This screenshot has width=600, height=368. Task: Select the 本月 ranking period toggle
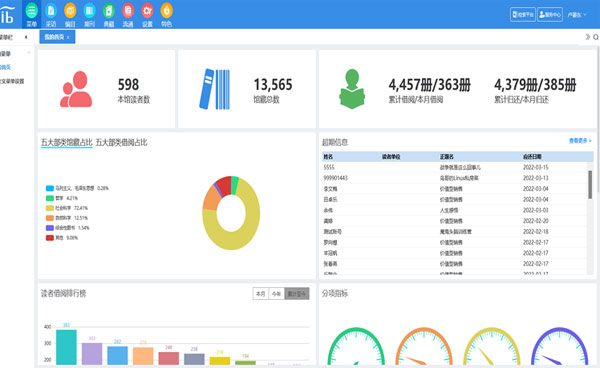261,294
